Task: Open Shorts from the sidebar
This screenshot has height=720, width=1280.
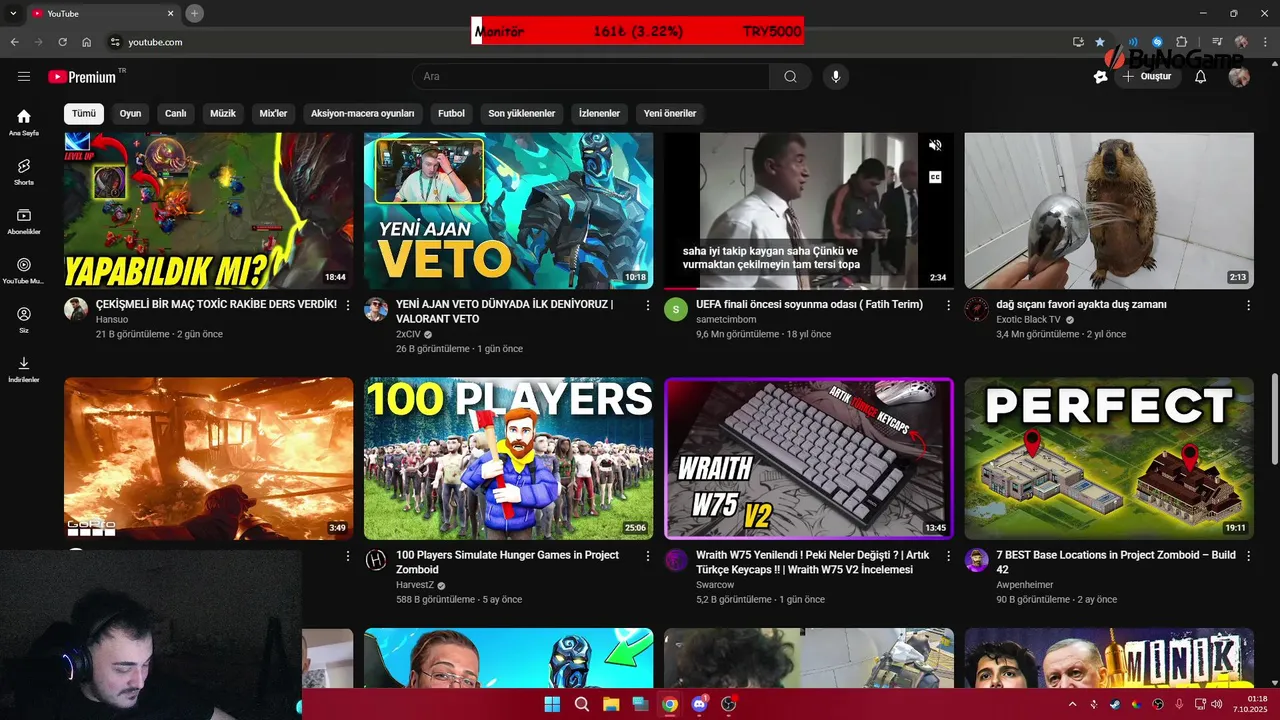Action: 24,172
